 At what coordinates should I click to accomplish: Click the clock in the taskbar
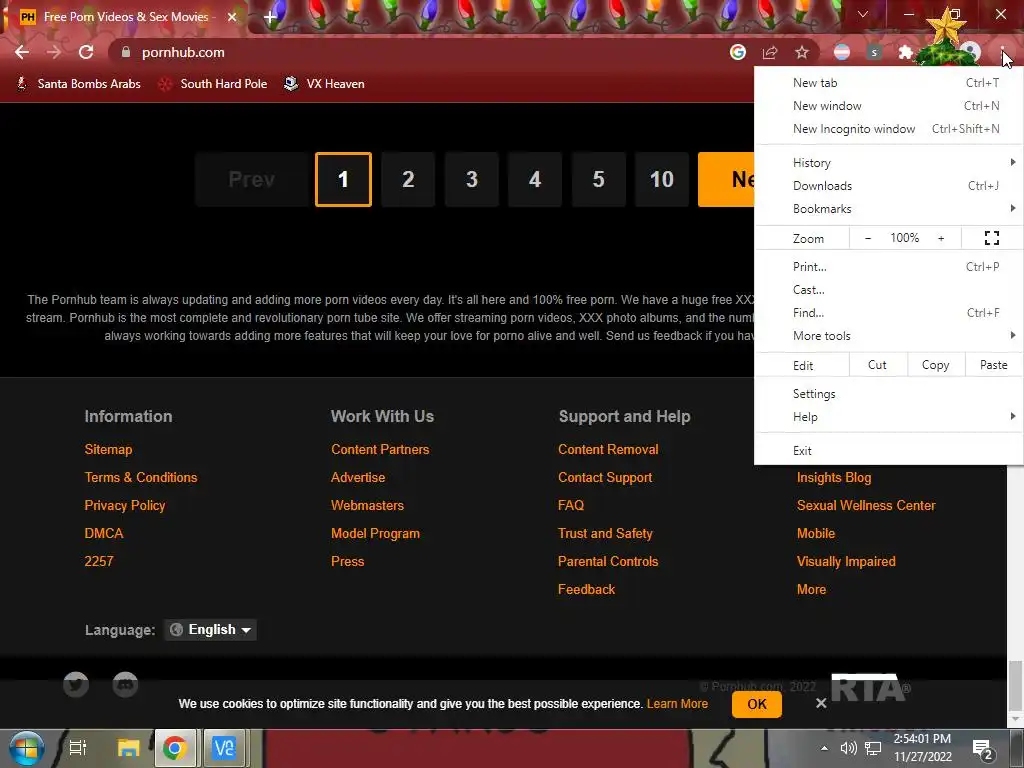tap(922, 748)
